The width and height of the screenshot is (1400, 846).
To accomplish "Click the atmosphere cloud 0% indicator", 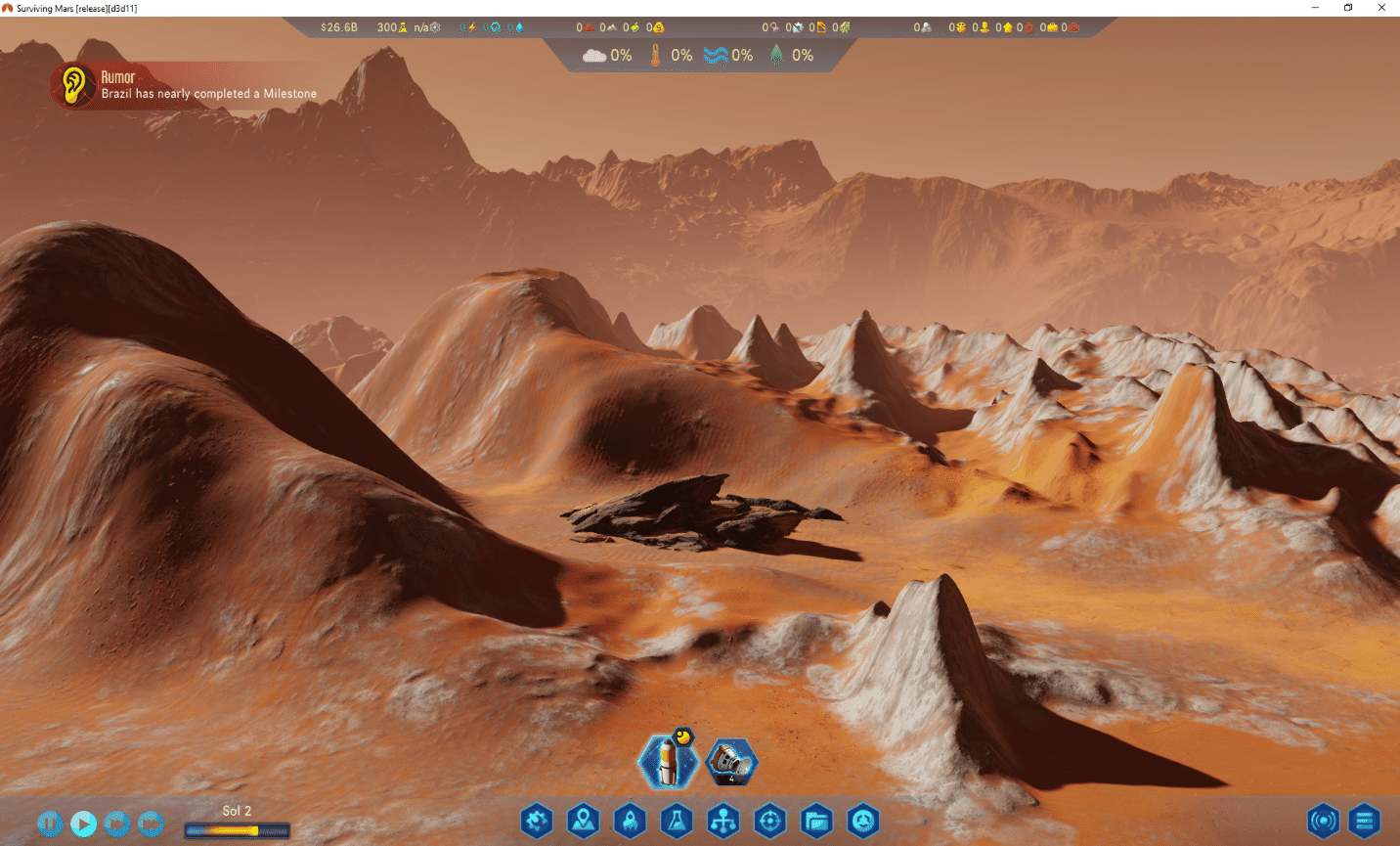I will [607, 56].
